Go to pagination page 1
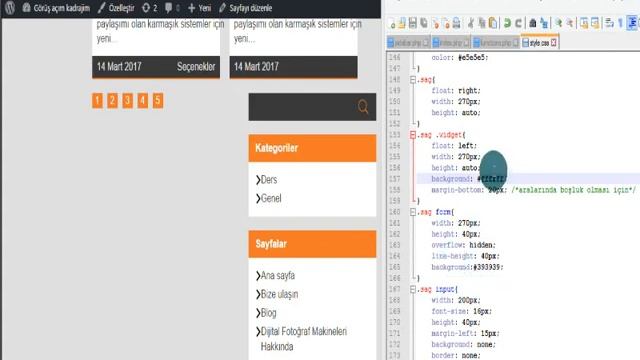 pos(97,100)
